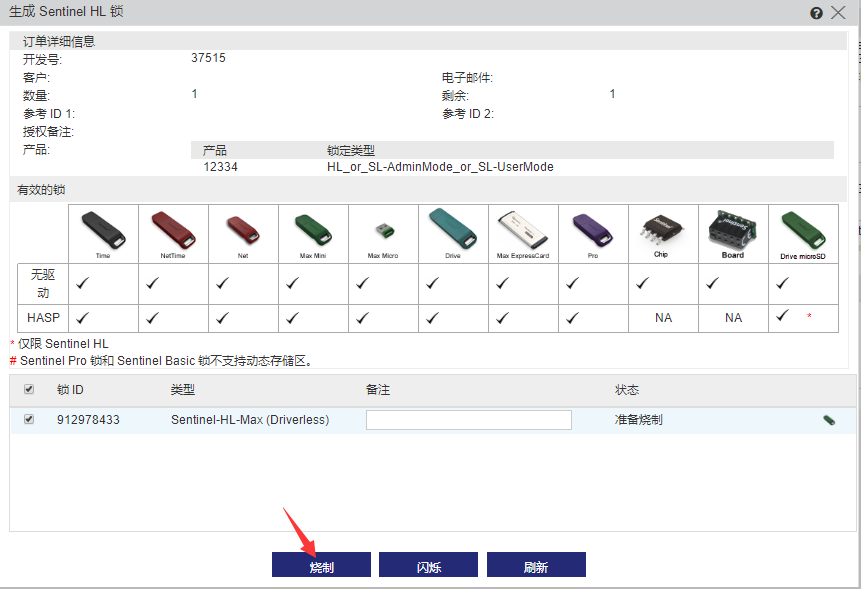Screen dimensions: 862x590
Task: Select the purple Pro key icon
Action: coord(592,229)
